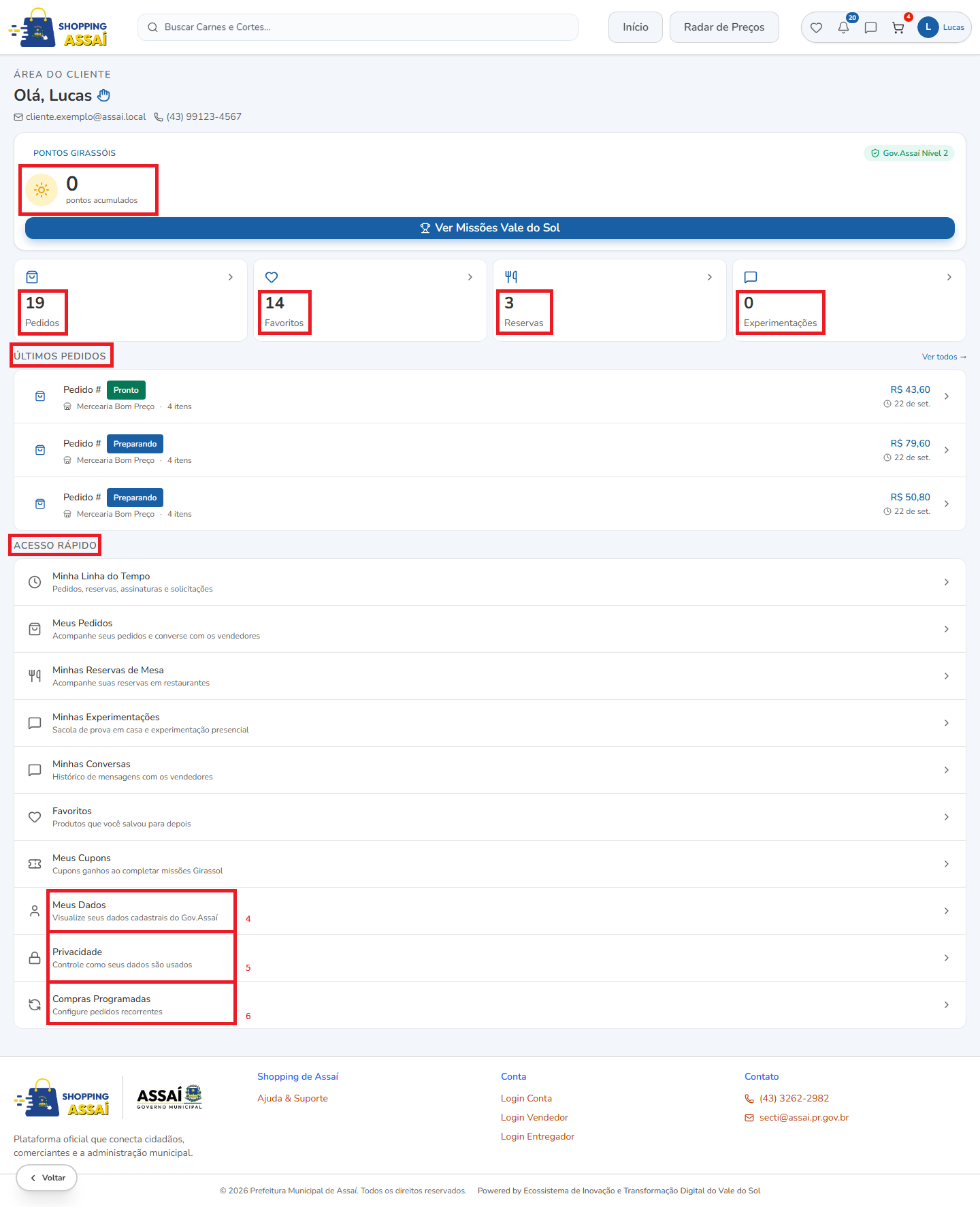Open Minha Linha do Tempo entry
Image resolution: width=980 pixels, height=1207 pixels.
pos(490,582)
